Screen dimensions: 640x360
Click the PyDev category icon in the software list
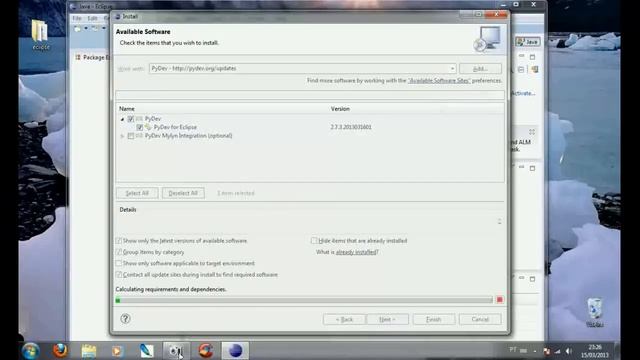[139, 119]
